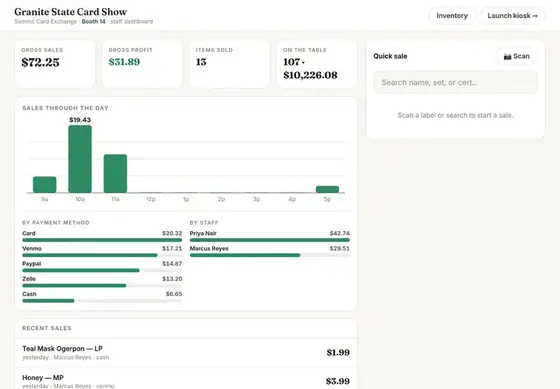
Task: Select the Gross Profit $31.89 value
Action: (124, 62)
